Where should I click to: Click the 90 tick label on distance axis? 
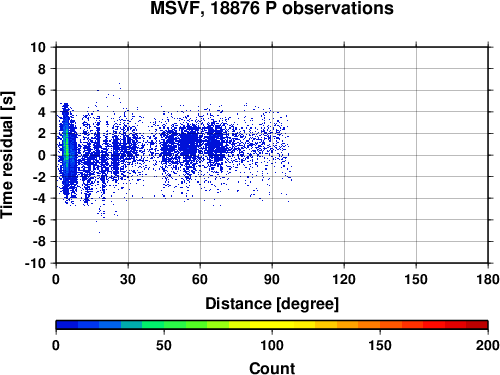click(272, 279)
